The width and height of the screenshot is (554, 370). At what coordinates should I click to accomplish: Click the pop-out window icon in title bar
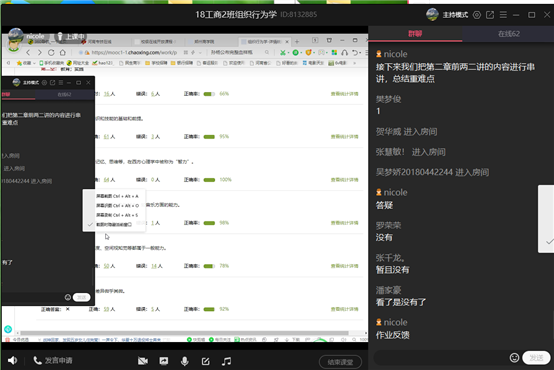[x=490, y=15]
